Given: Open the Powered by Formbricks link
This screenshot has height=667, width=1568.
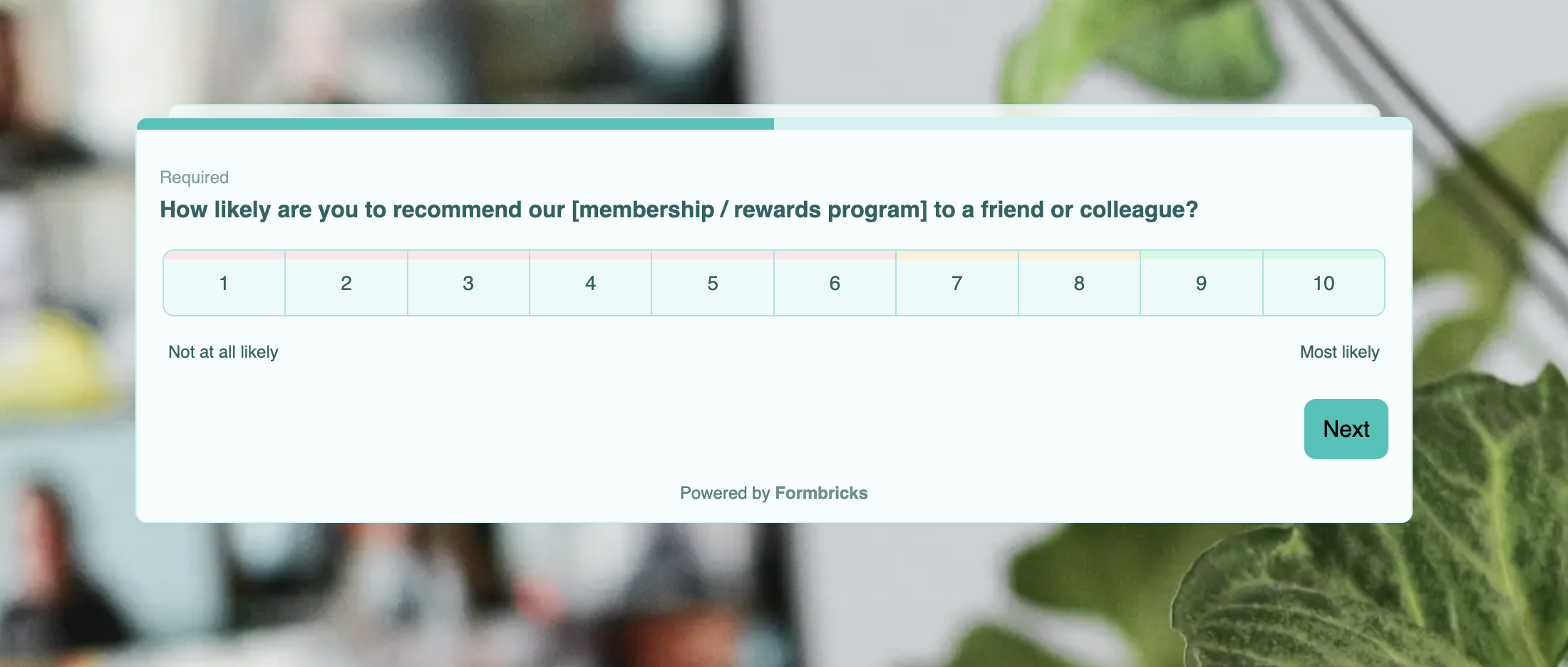Looking at the screenshot, I should (774, 493).
